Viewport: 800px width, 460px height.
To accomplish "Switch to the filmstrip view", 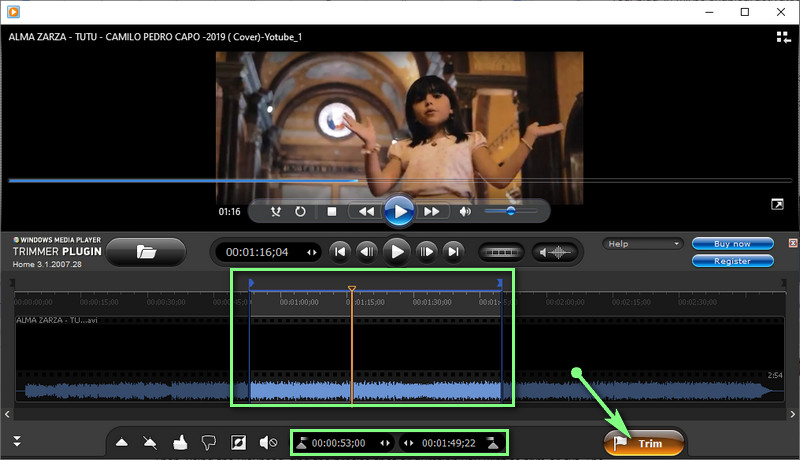I will [501, 252].
